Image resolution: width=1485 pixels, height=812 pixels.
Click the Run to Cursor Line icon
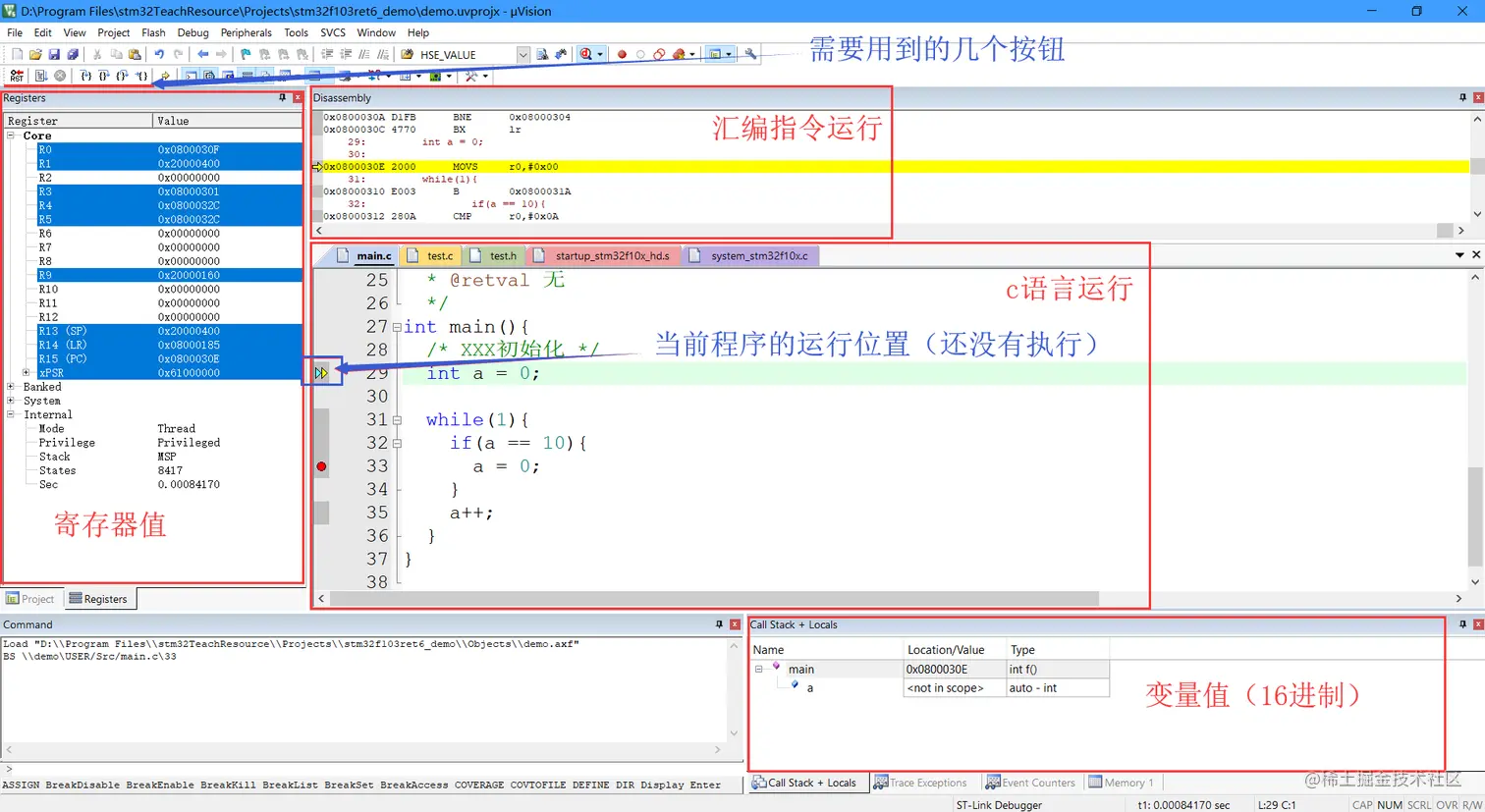141,76
